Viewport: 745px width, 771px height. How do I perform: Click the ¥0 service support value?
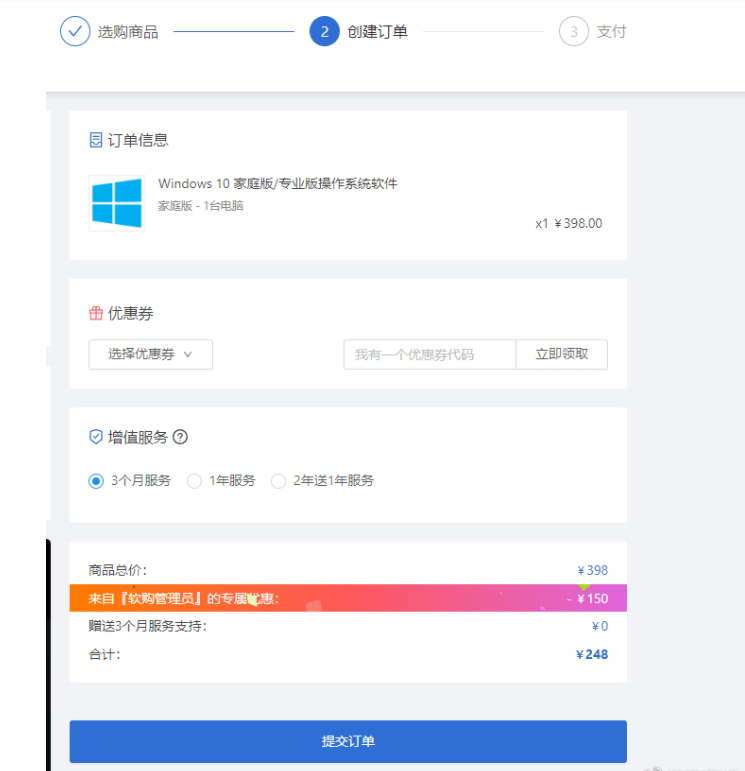tap(600, 626)
